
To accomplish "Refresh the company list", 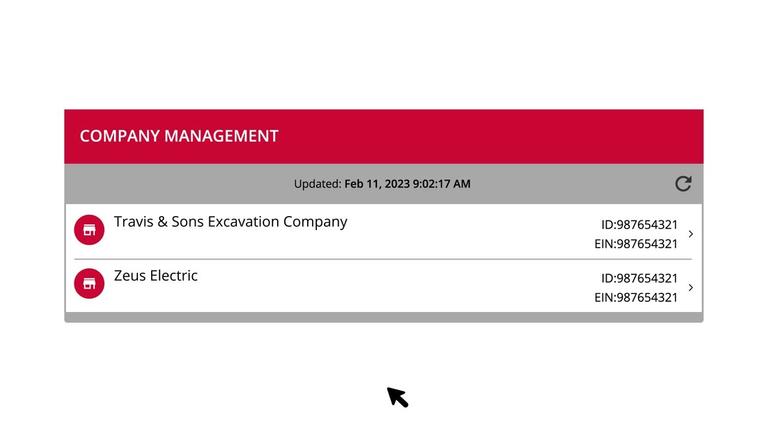I will coord(683,184).
